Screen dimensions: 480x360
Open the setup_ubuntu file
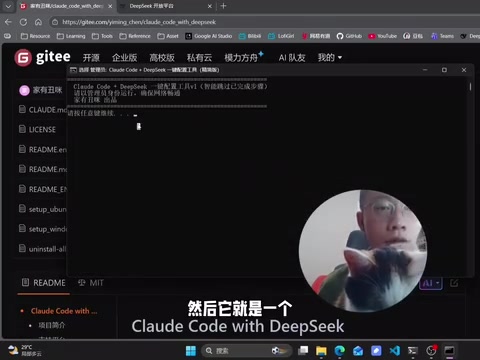point(48,209)
